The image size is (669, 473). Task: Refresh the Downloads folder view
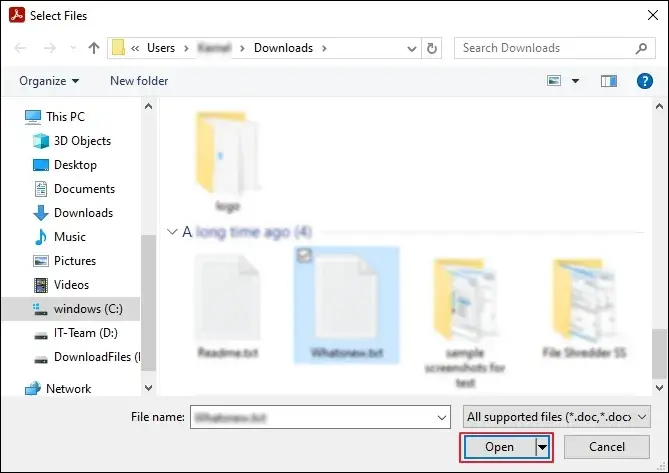coord(432,48)
